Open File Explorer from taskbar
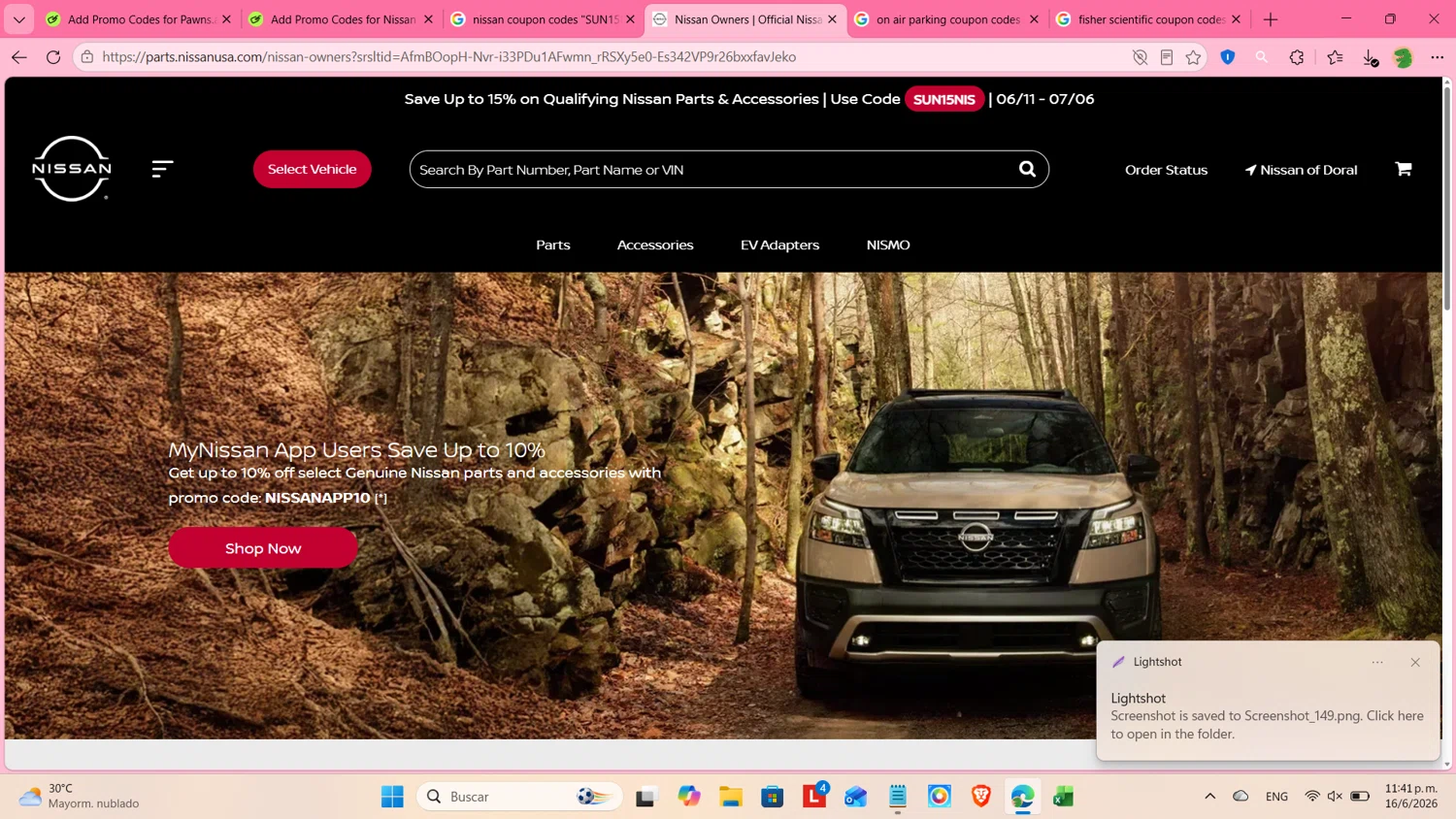 click(x=731, y=797)
